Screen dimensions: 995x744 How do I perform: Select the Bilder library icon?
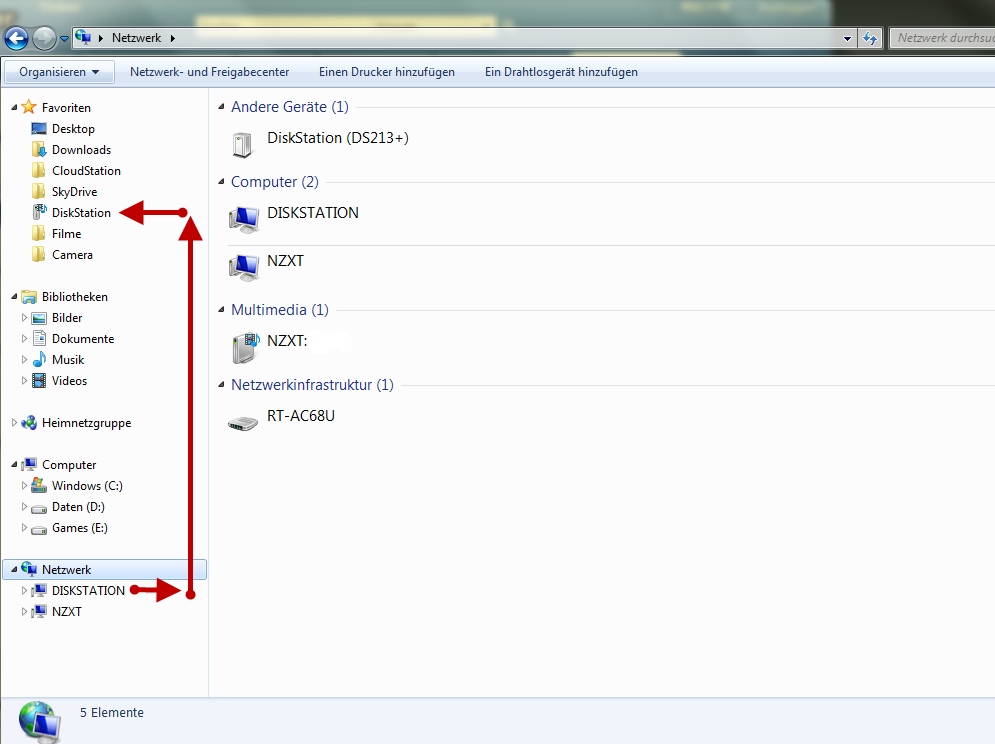[39, 318]
